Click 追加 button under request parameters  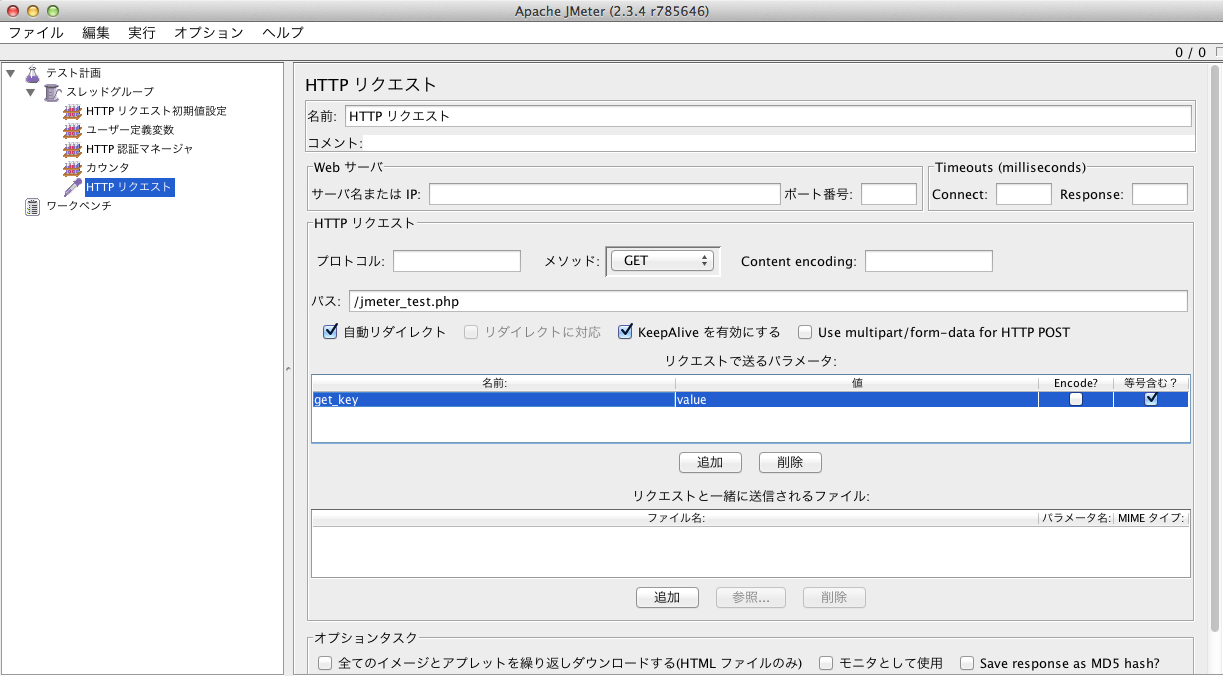click(x=709, y=462)
